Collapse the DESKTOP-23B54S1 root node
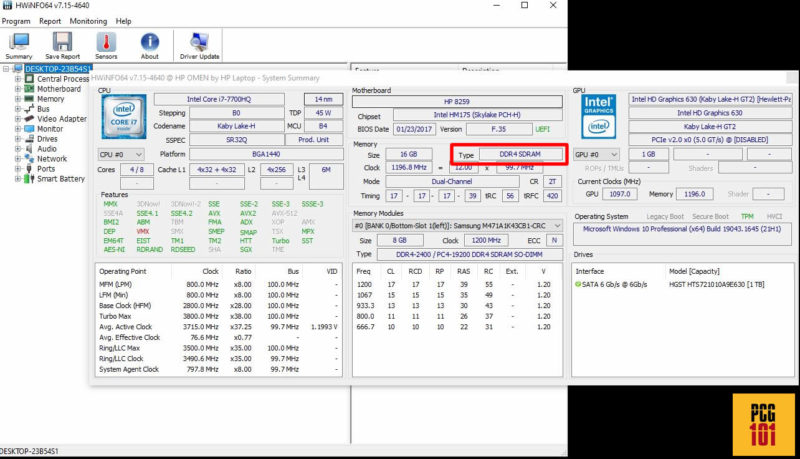 click(x=6, y=69)
